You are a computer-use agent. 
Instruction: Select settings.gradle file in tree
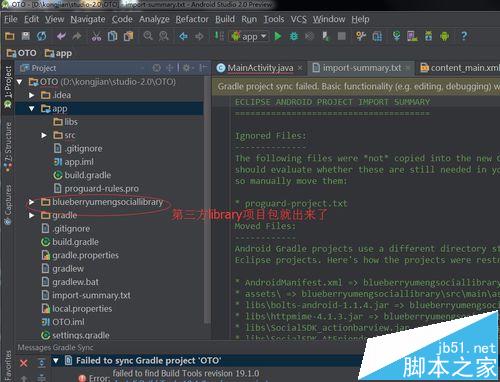point(75,335)
